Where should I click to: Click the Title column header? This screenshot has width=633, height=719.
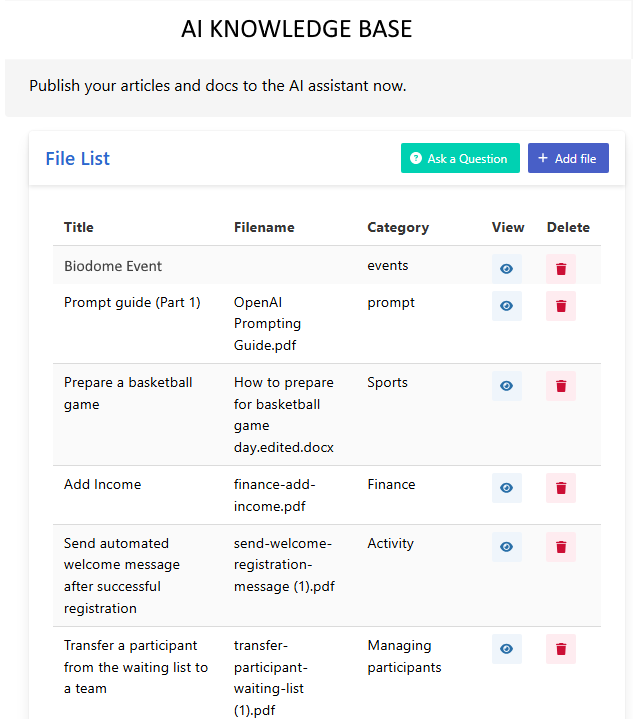[x=78, y=227]
